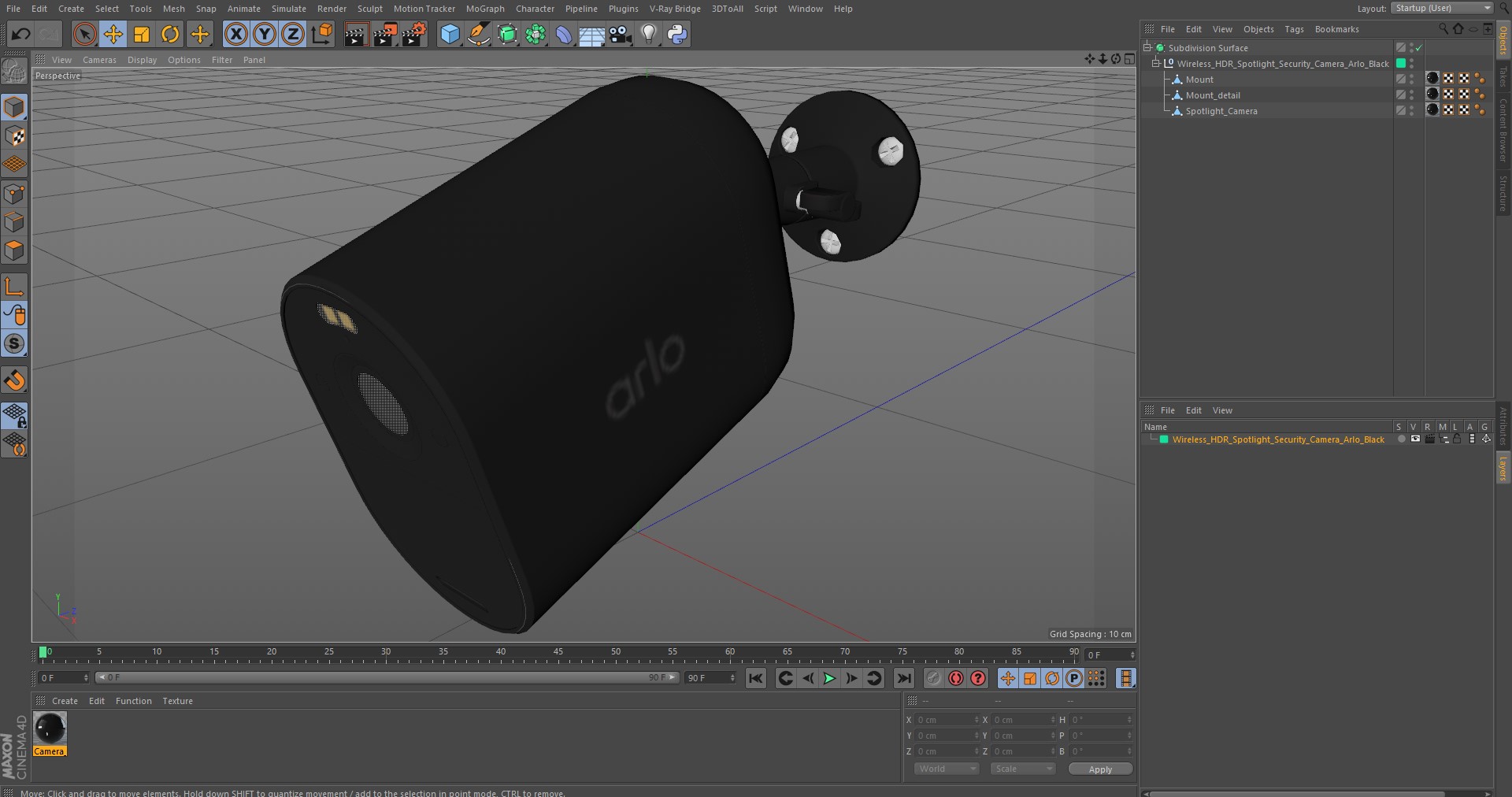
Task: Add a Camera object
Action: (621, 34)
